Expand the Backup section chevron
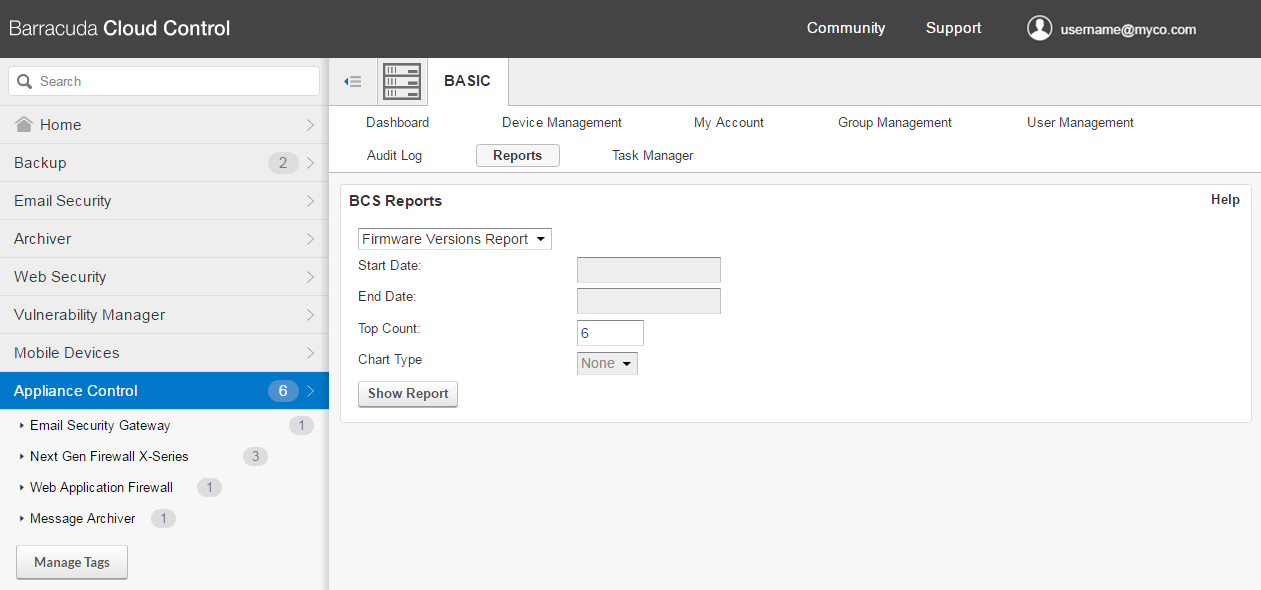 point(310,163)
